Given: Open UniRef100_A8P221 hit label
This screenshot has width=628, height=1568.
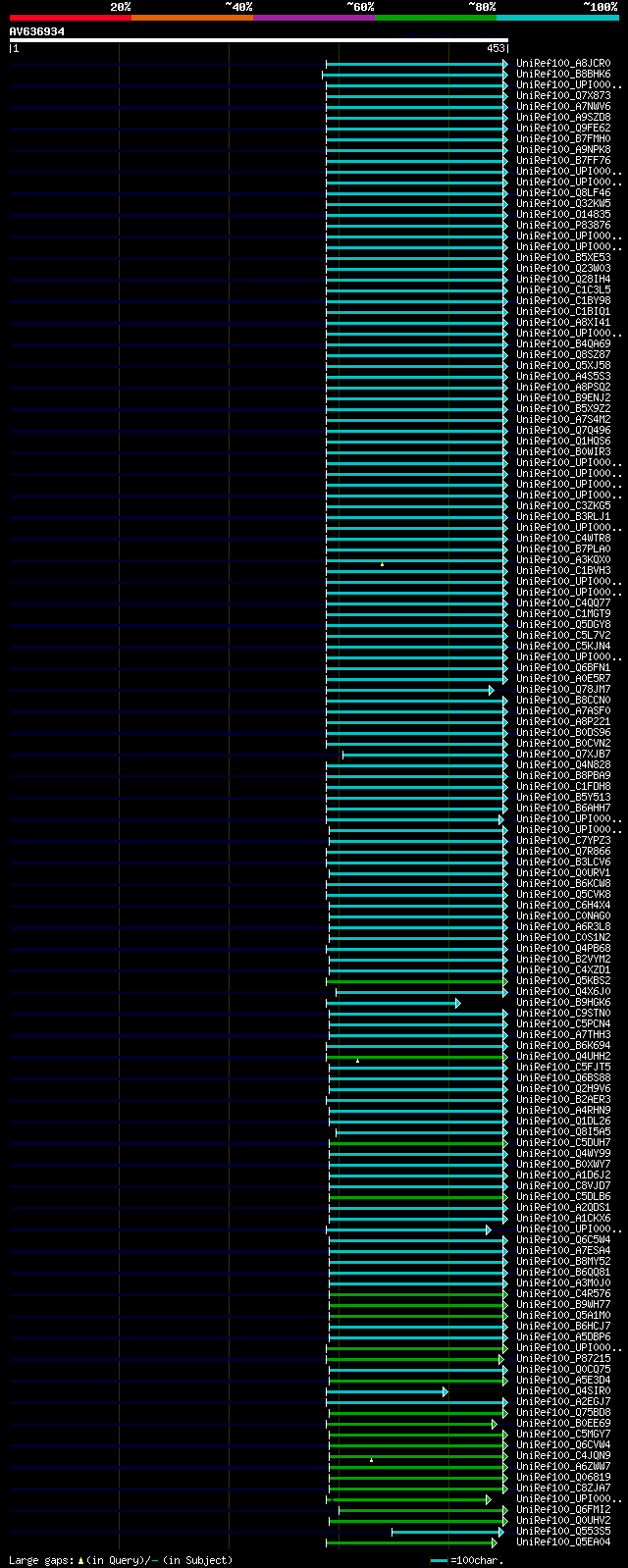Looking at the screenshot, I should pos(563,722).
